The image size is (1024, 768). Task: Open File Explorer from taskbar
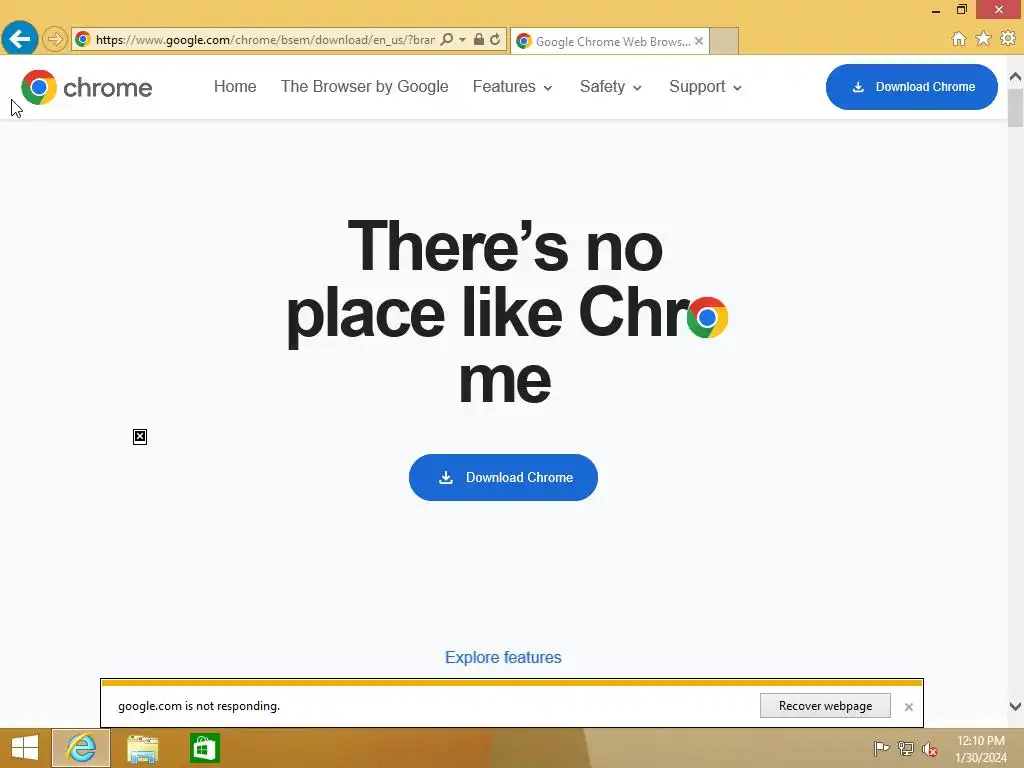coord(142,748)
